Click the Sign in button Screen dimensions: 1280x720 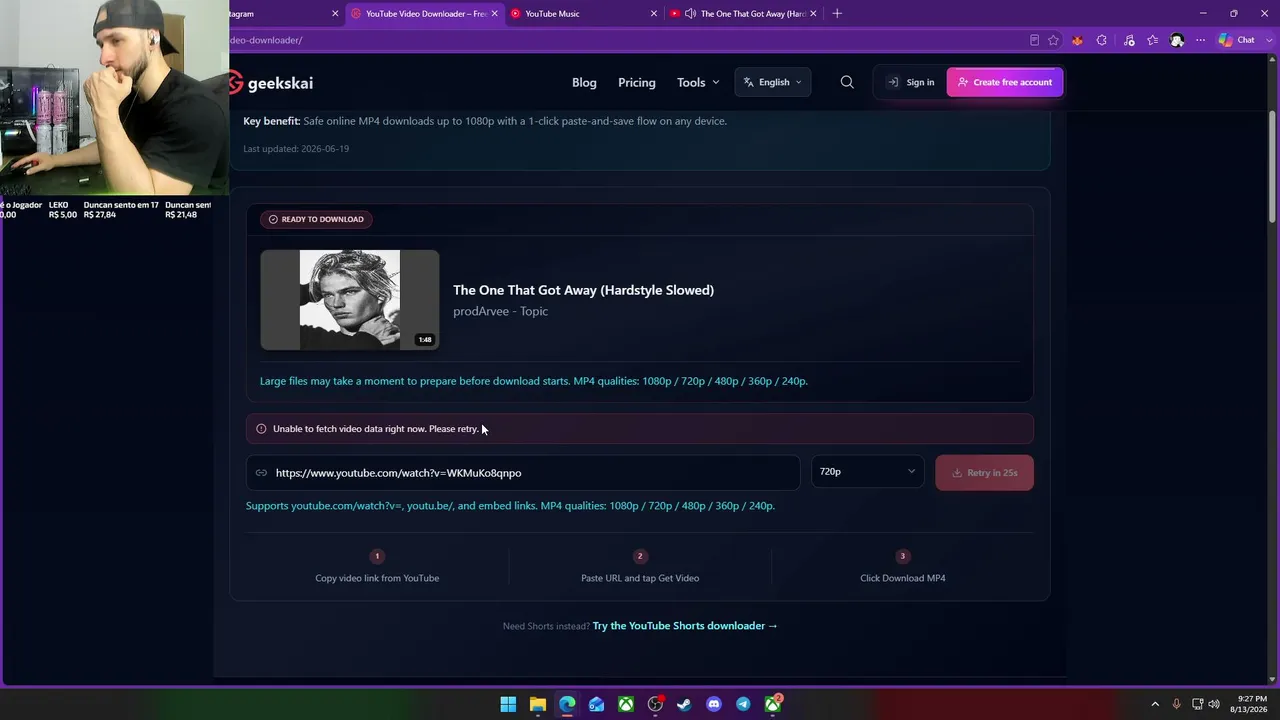[x=911, y=82]
